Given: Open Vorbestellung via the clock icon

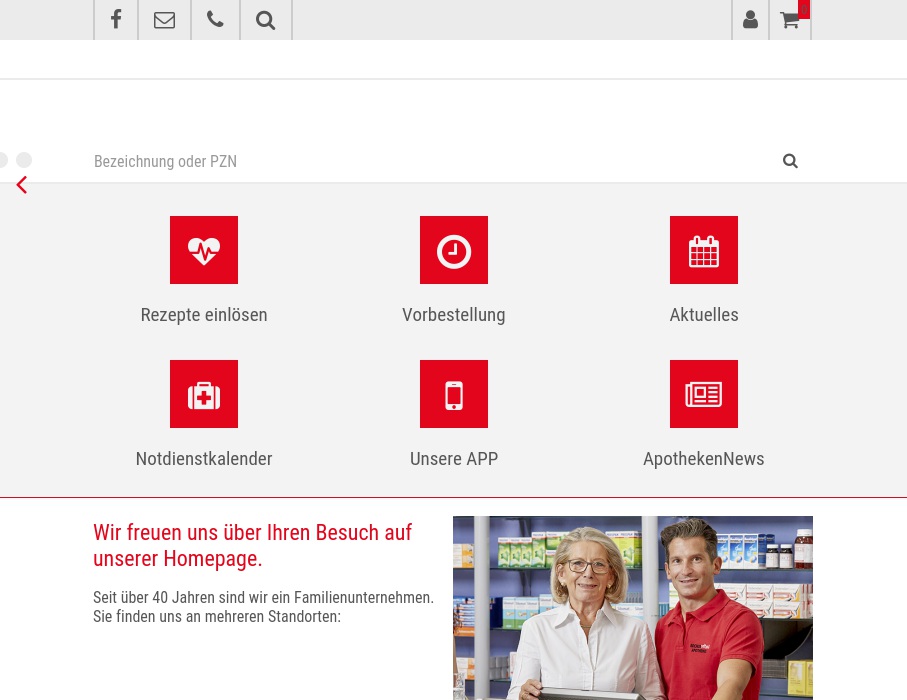Looking at the screenshot, I should pyautogui.click(x=453, y=250).
